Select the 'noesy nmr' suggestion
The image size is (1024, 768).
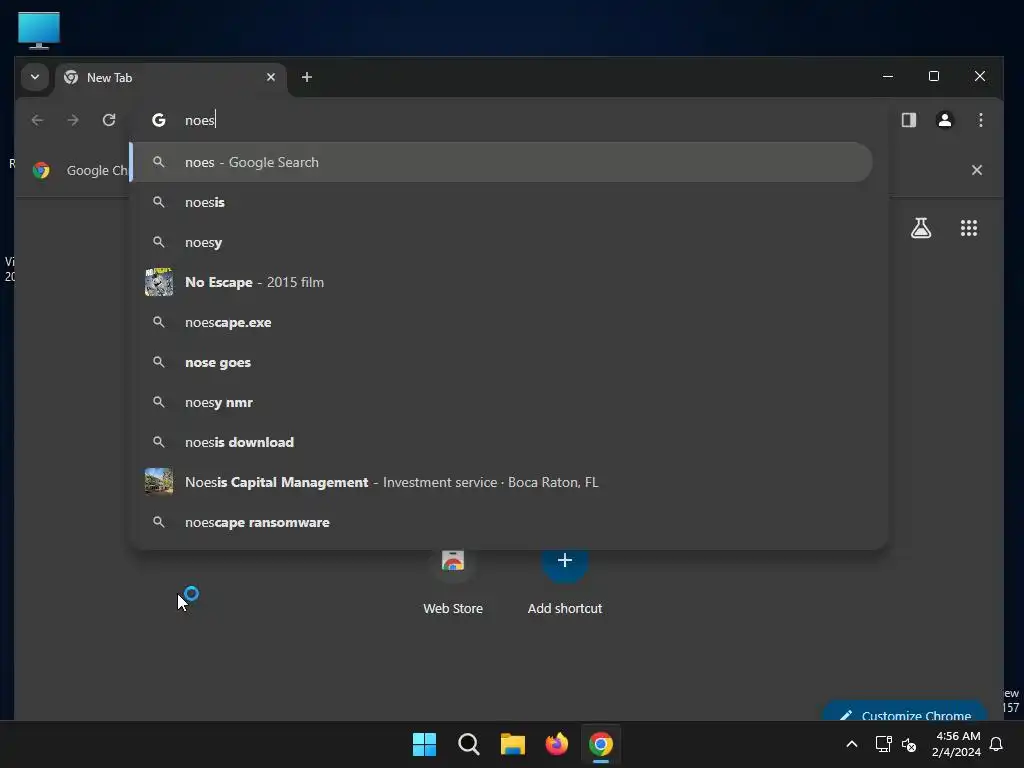click(x=501, y=402)
